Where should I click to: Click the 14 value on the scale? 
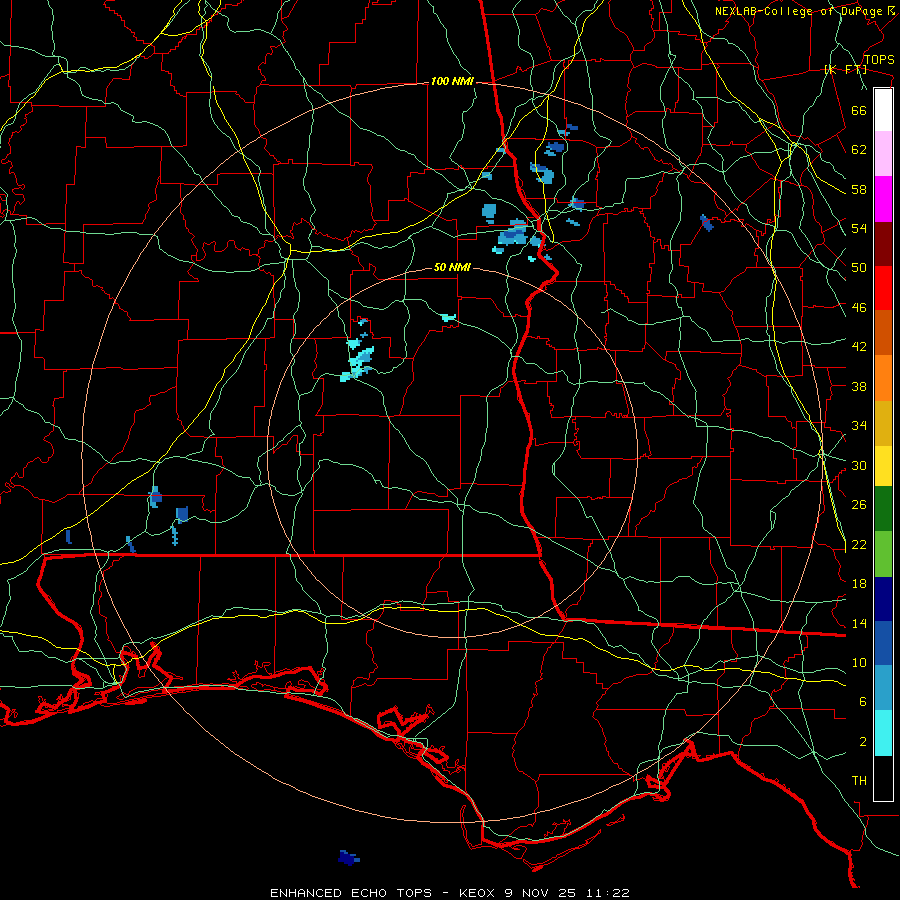pos(859,623)
